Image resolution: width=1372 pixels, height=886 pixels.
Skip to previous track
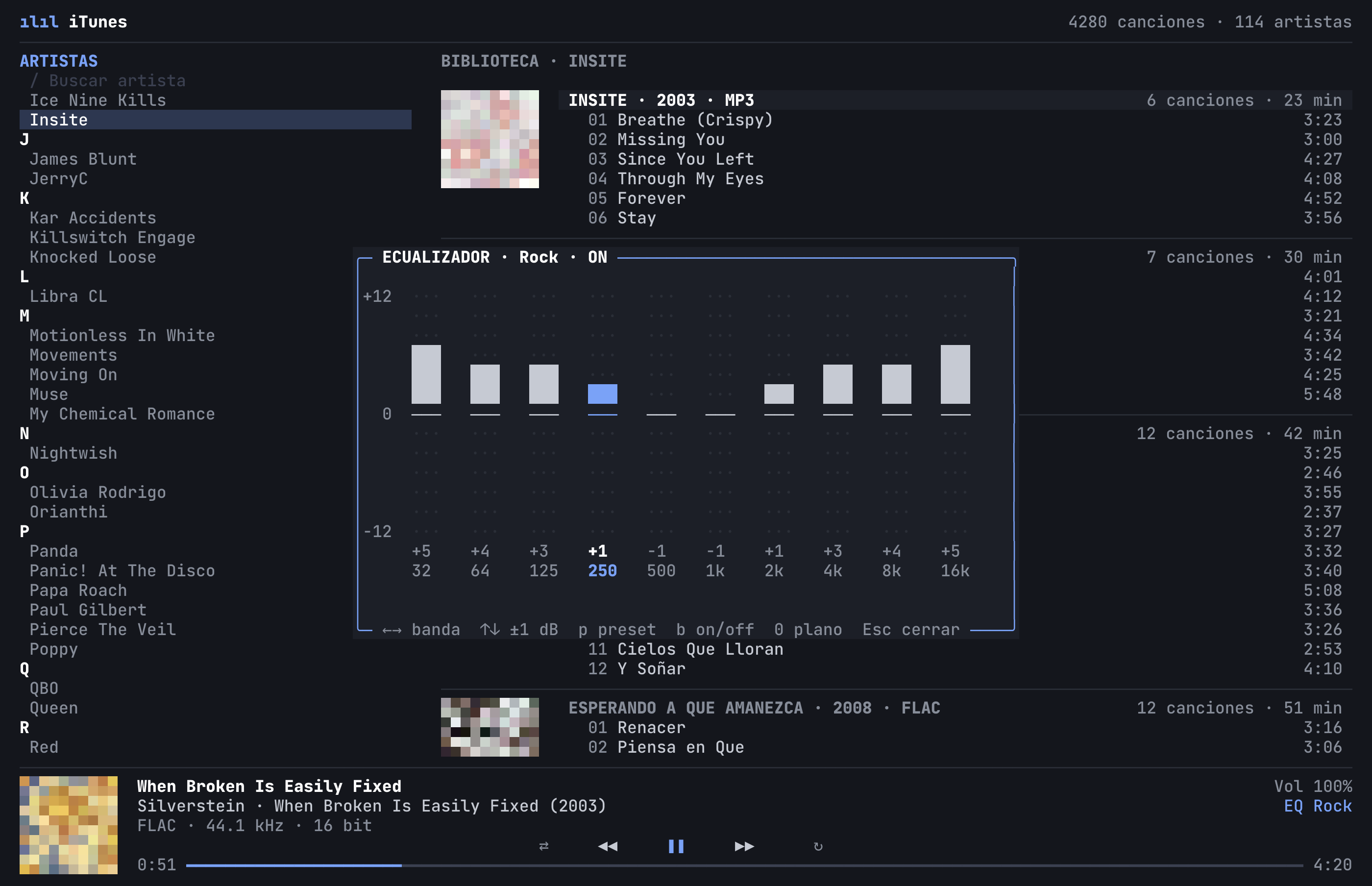(x=608, y=846)
